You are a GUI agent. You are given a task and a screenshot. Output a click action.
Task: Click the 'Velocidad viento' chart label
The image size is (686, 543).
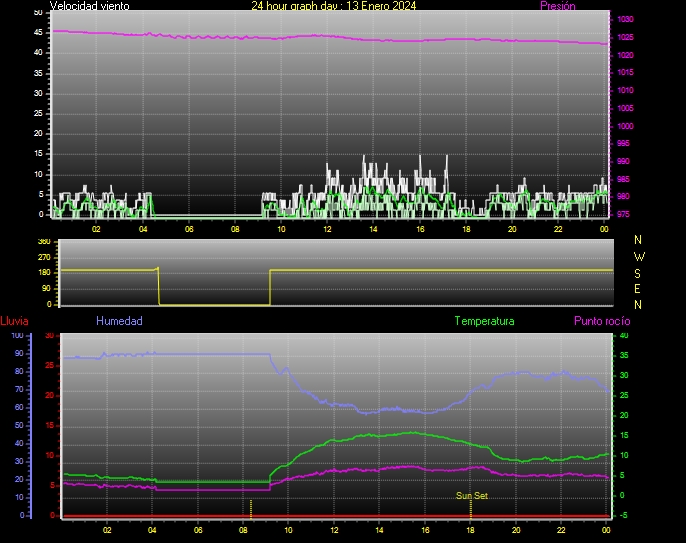click(90, 6)
